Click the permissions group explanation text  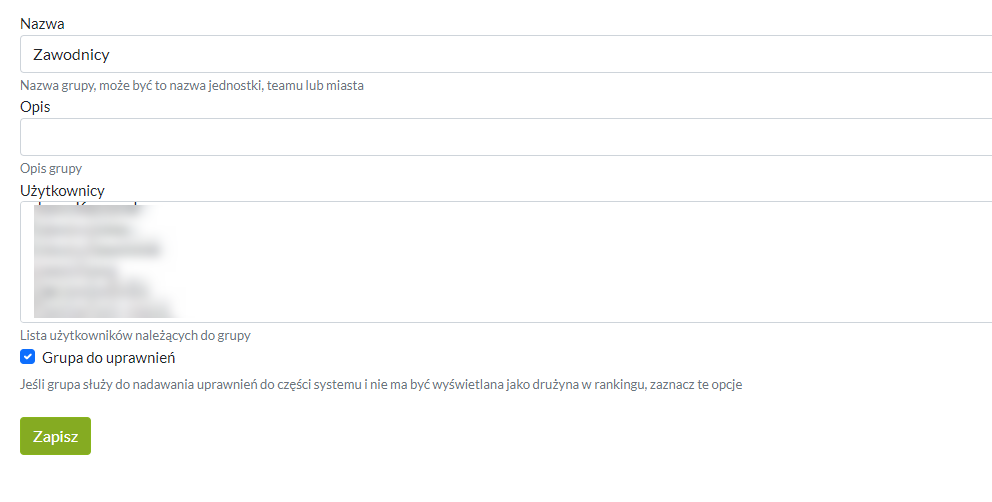(x=381, y=384)
